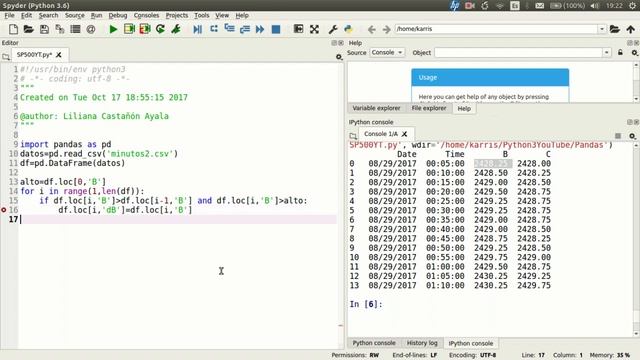Save the current file

(x=44, y=29)
